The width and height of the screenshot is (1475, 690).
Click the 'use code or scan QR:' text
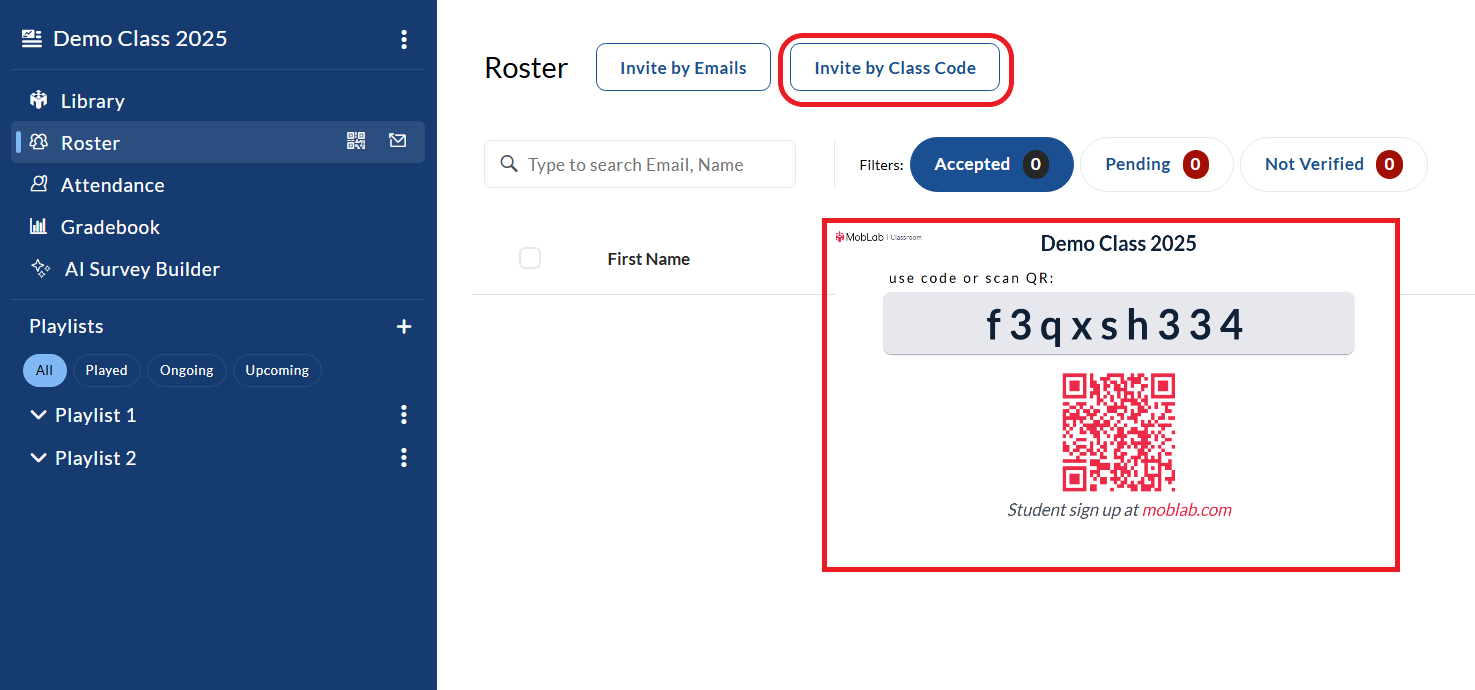pos(971,278)
